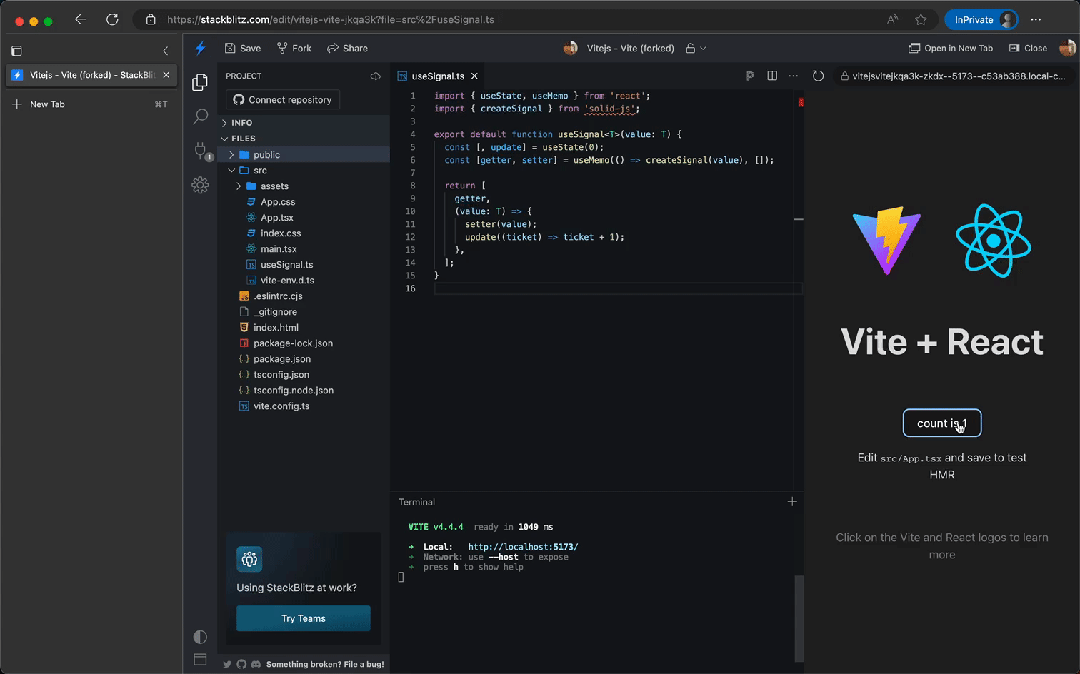
Task: Add a new terminal with the plus icon
Action: [792, 501]
